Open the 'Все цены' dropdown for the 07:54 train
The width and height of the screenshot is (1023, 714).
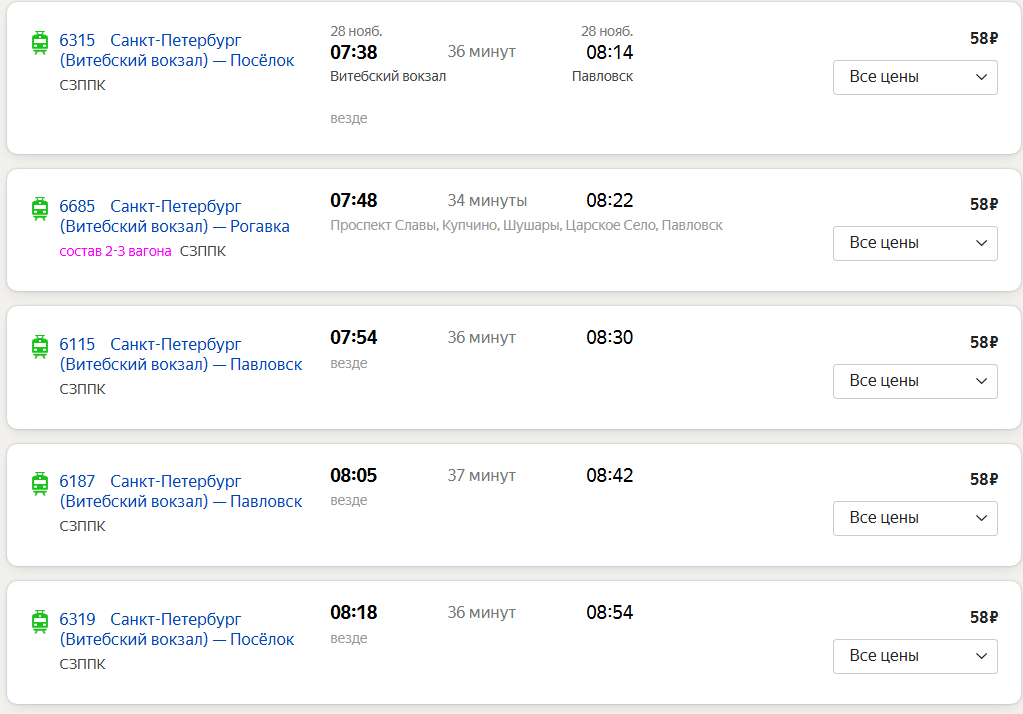tap(915, 381)
